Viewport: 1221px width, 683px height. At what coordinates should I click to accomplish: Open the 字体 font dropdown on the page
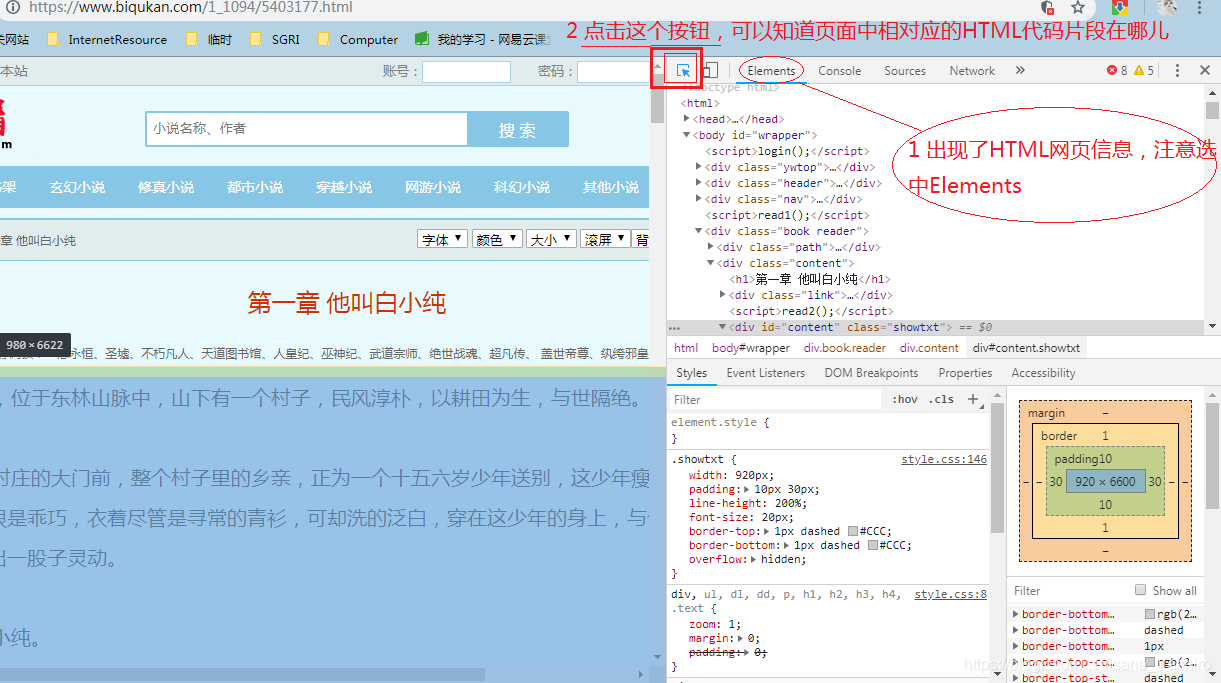pyautogui.click(x=442, y=238)
